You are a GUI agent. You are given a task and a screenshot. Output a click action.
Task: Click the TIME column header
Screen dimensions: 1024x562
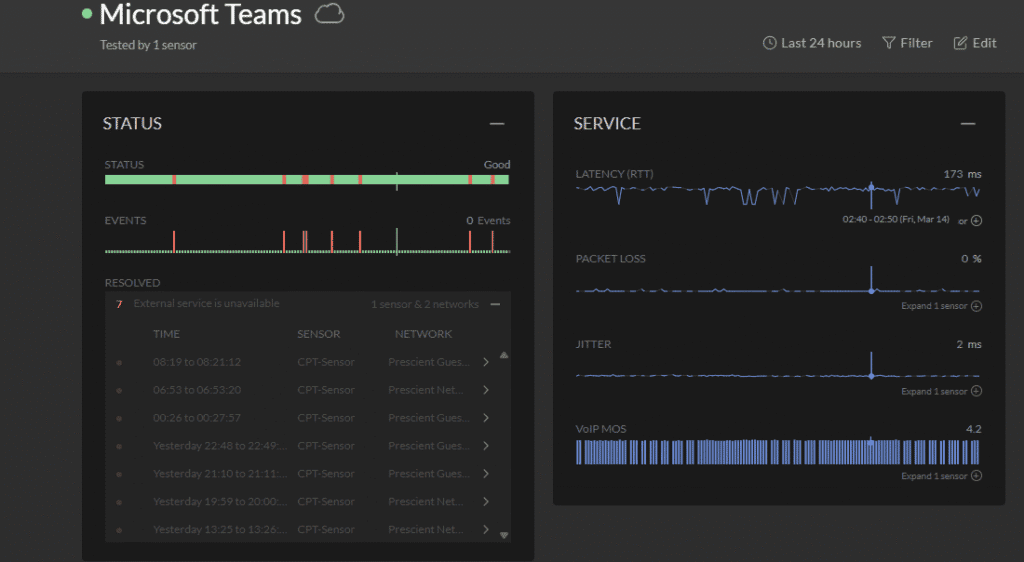point(167,334)
